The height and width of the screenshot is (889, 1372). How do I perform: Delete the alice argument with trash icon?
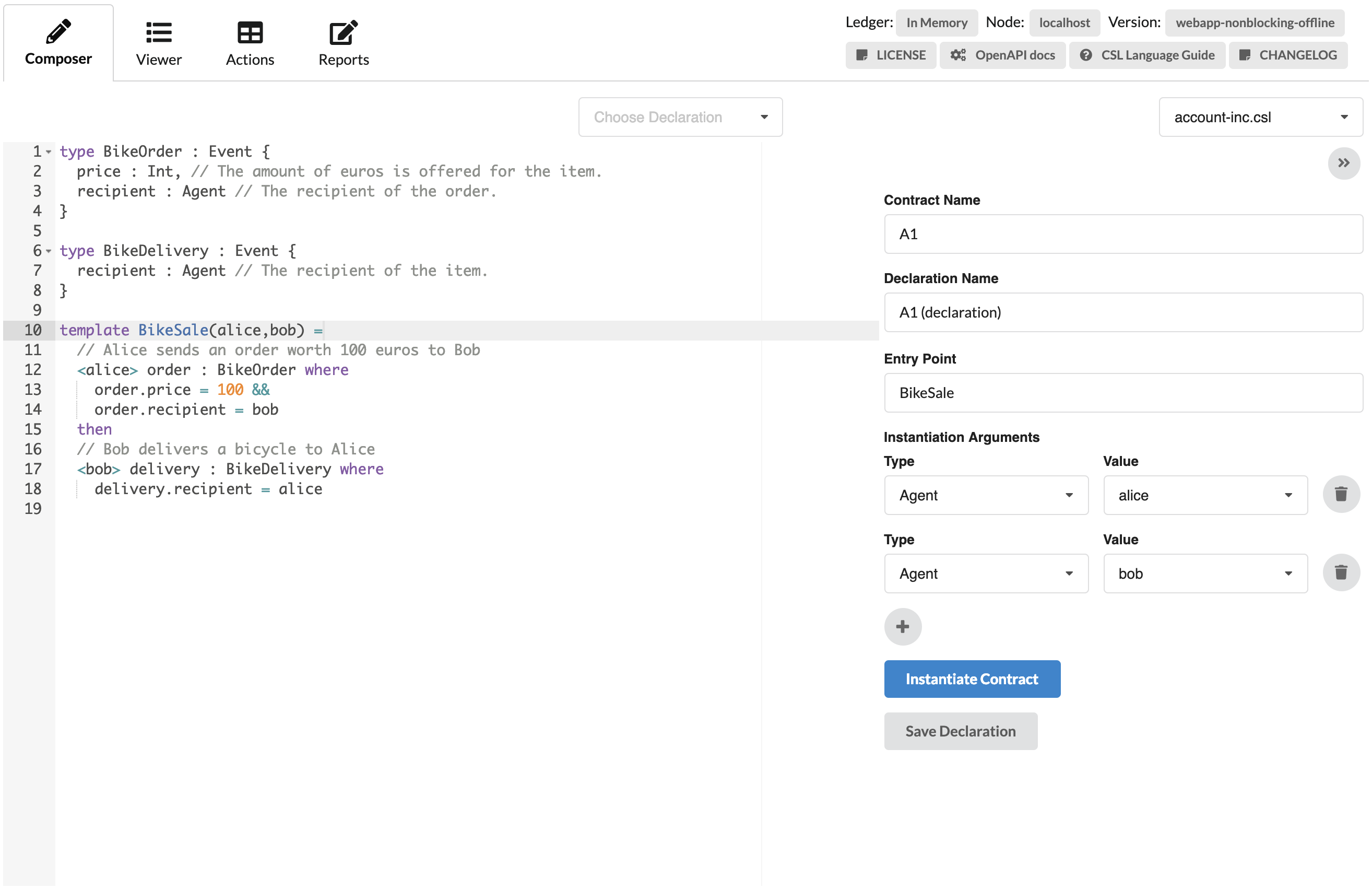(1340, 495)
